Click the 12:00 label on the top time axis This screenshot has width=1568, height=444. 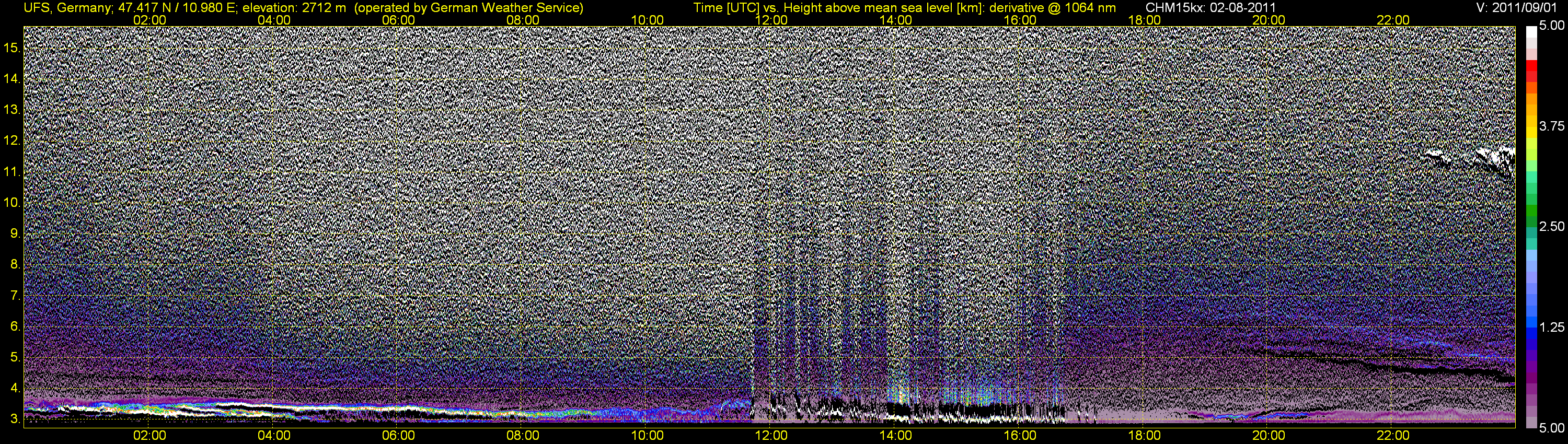pyautogui.click(x=771, y=20)
